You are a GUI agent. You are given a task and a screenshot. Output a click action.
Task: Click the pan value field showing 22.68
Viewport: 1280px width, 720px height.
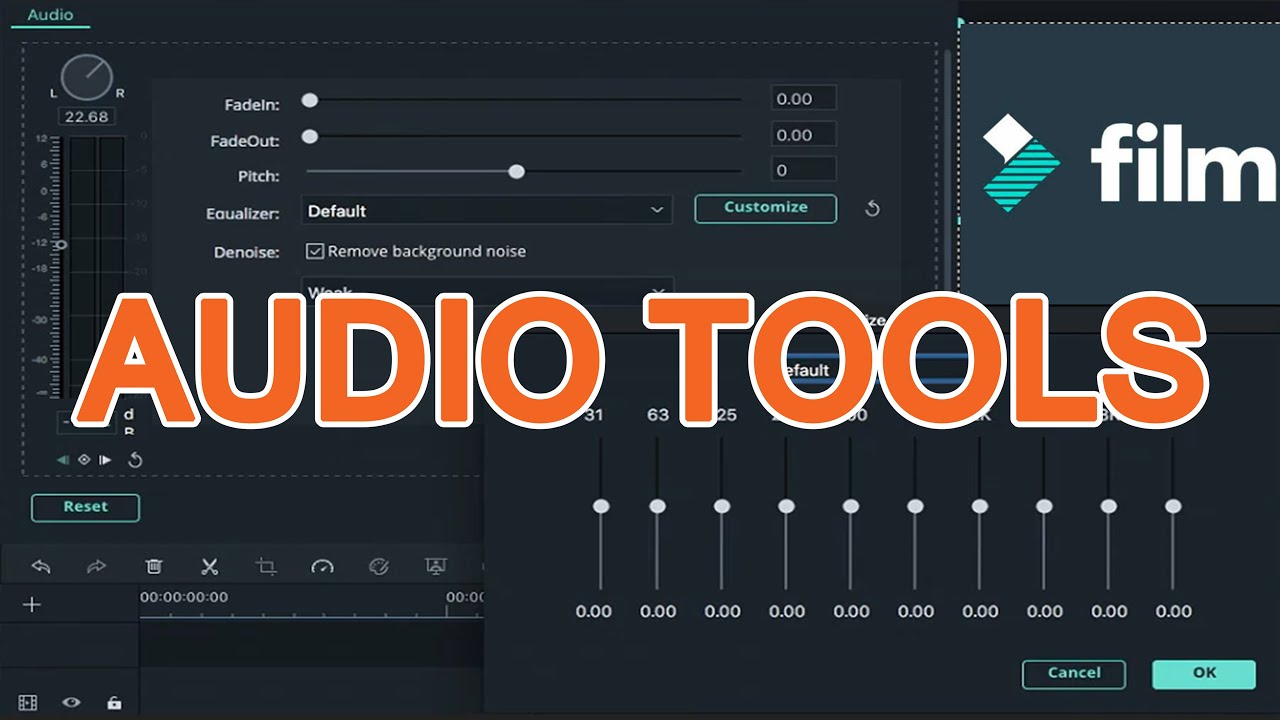click(87, 117)
